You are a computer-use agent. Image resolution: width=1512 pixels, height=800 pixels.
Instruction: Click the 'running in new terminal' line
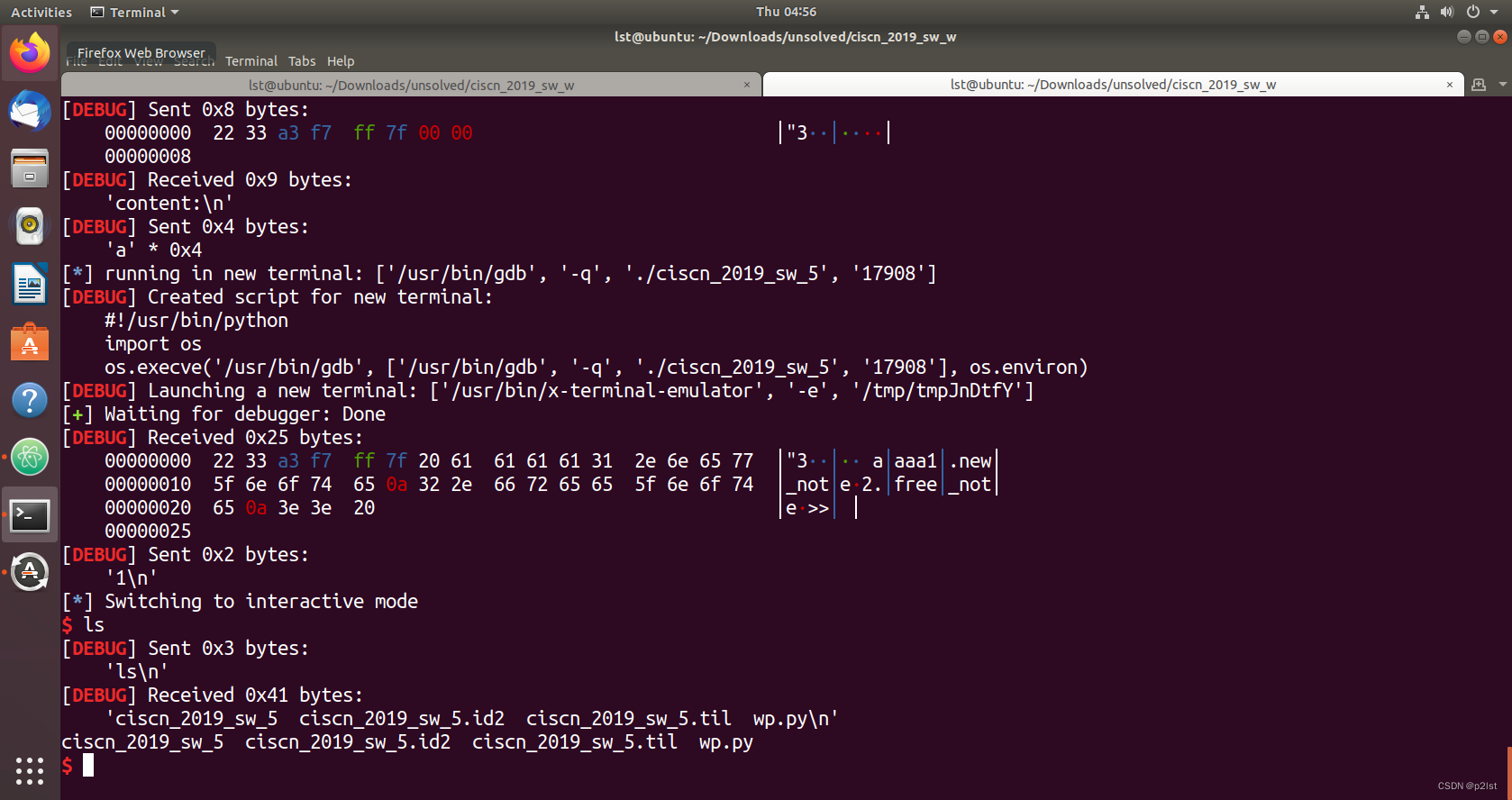pyautogui.click(x=499, y=273)
